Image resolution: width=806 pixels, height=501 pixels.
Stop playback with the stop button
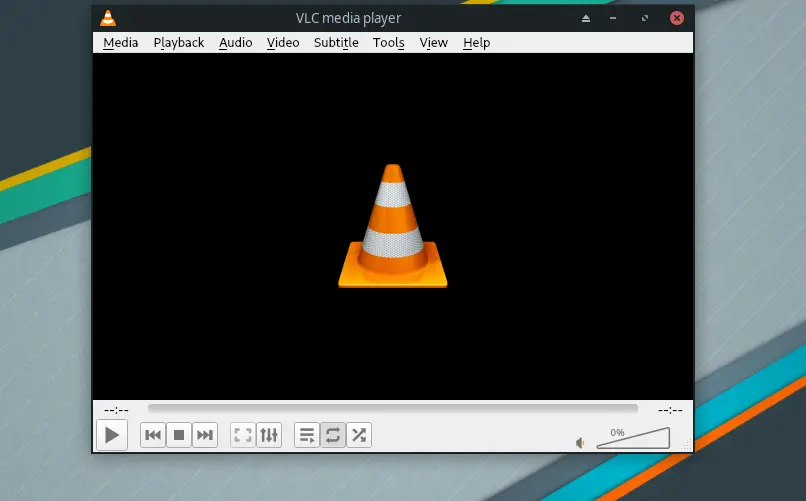point(179,435)
